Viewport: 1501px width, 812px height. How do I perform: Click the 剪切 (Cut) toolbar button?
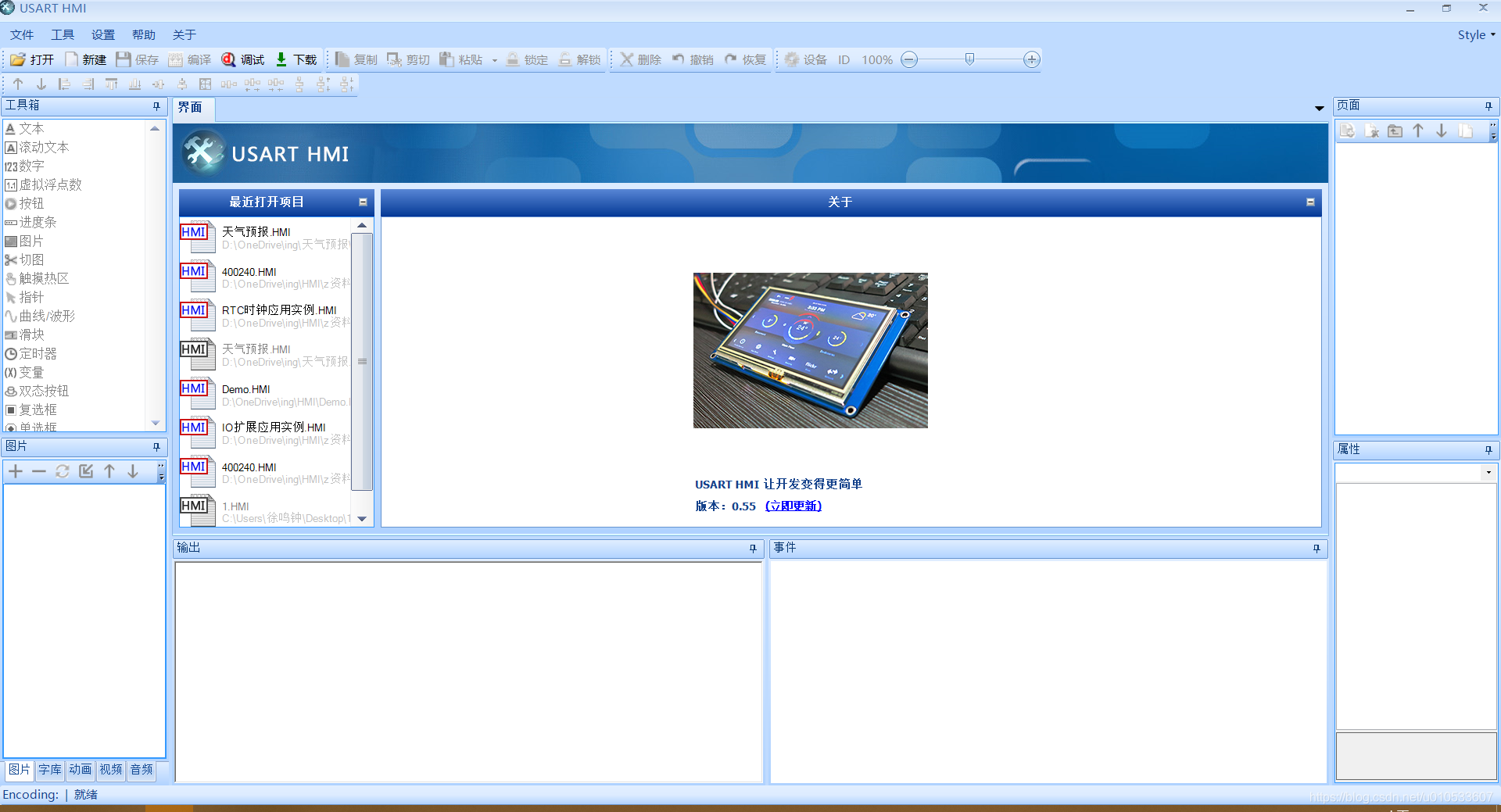tap(409, 59)
